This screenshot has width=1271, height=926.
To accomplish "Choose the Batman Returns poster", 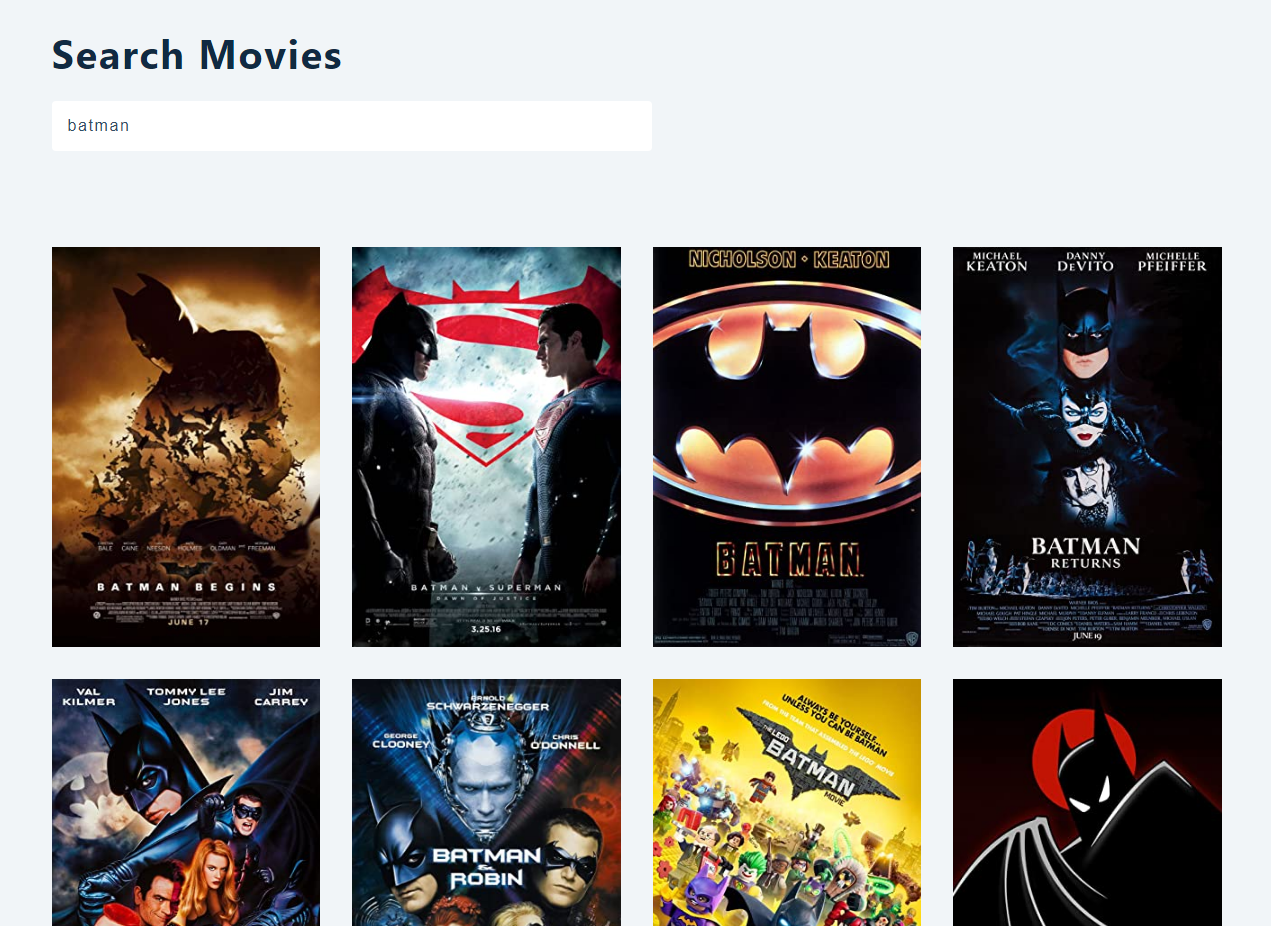I will click(x=1087, y=447).
